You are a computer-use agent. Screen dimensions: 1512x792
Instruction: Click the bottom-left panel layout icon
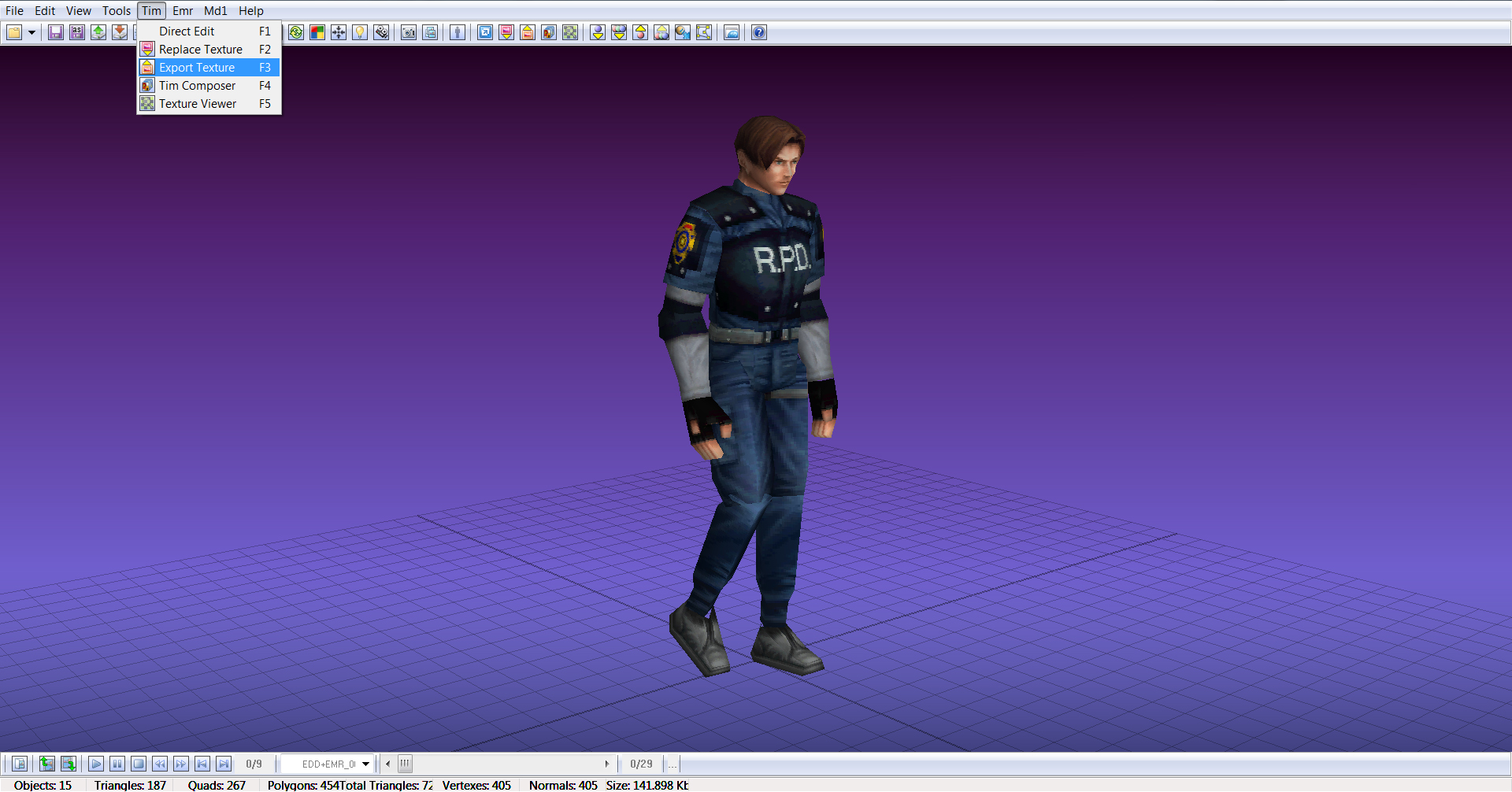coord(20,764)
